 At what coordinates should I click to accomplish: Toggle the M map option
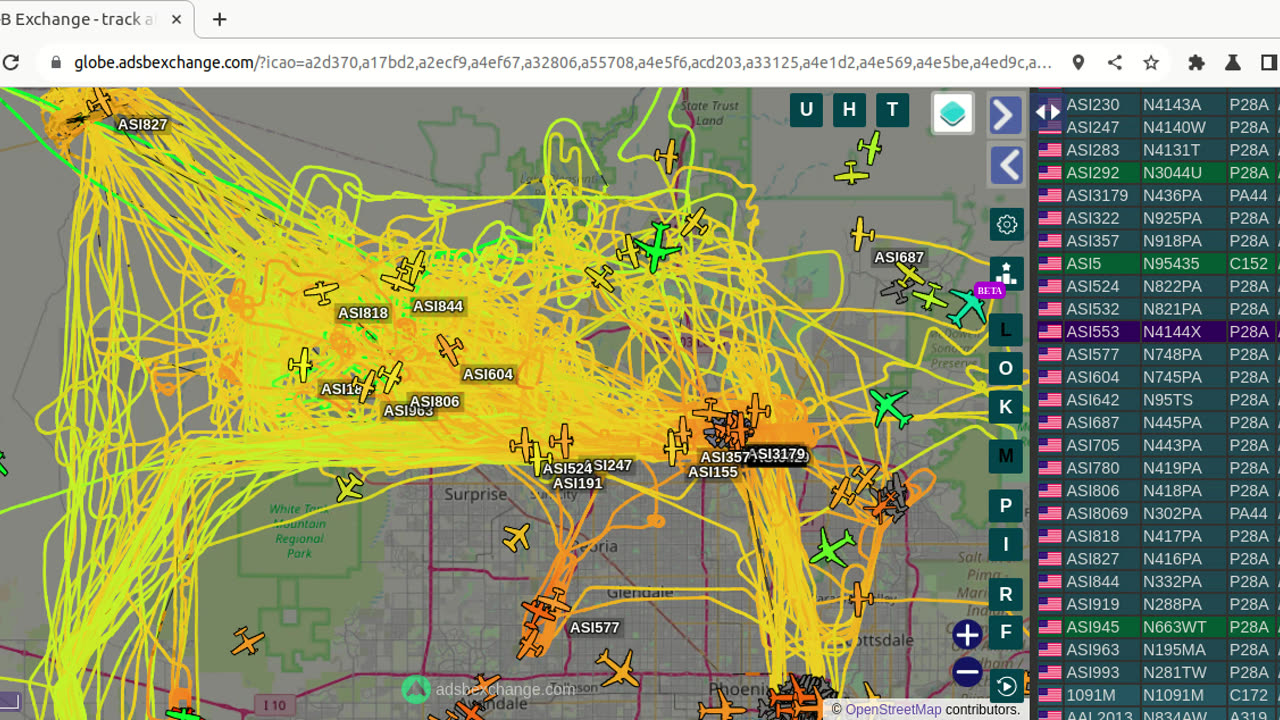pos(1006,456)
